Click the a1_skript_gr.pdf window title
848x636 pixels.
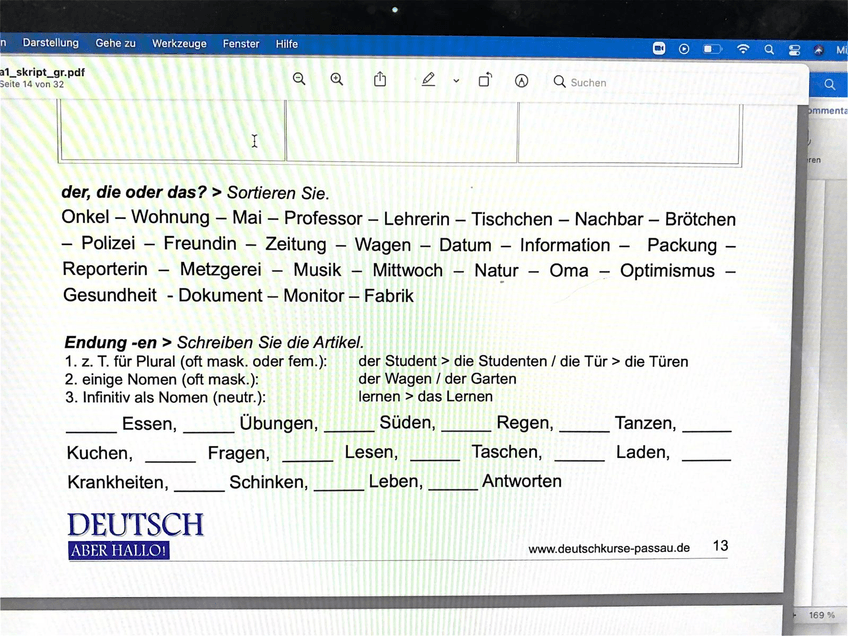click(42, 72)
